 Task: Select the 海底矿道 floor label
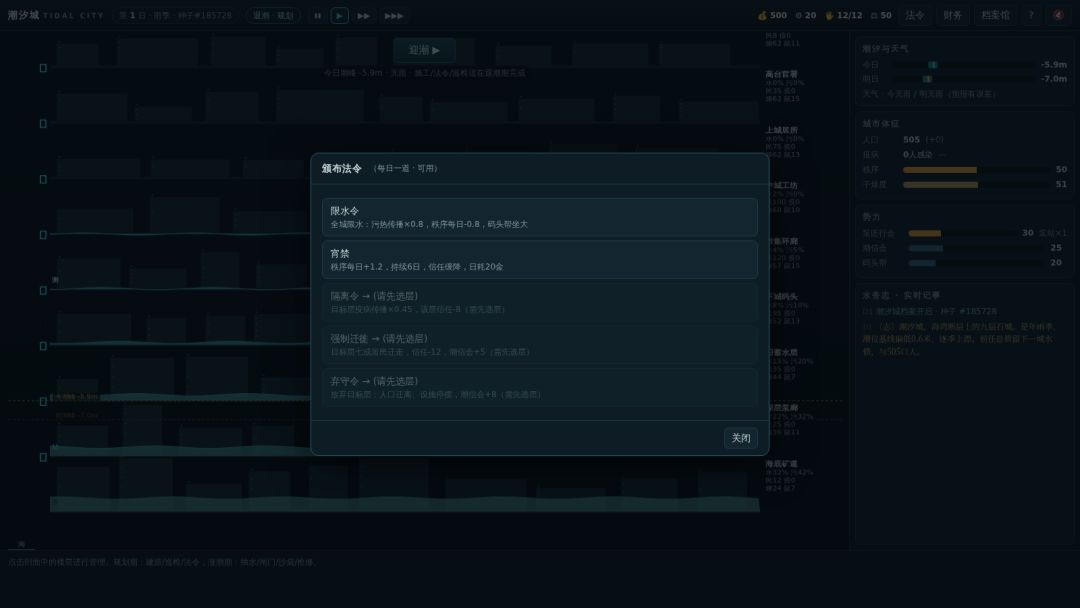pos(781,464)
